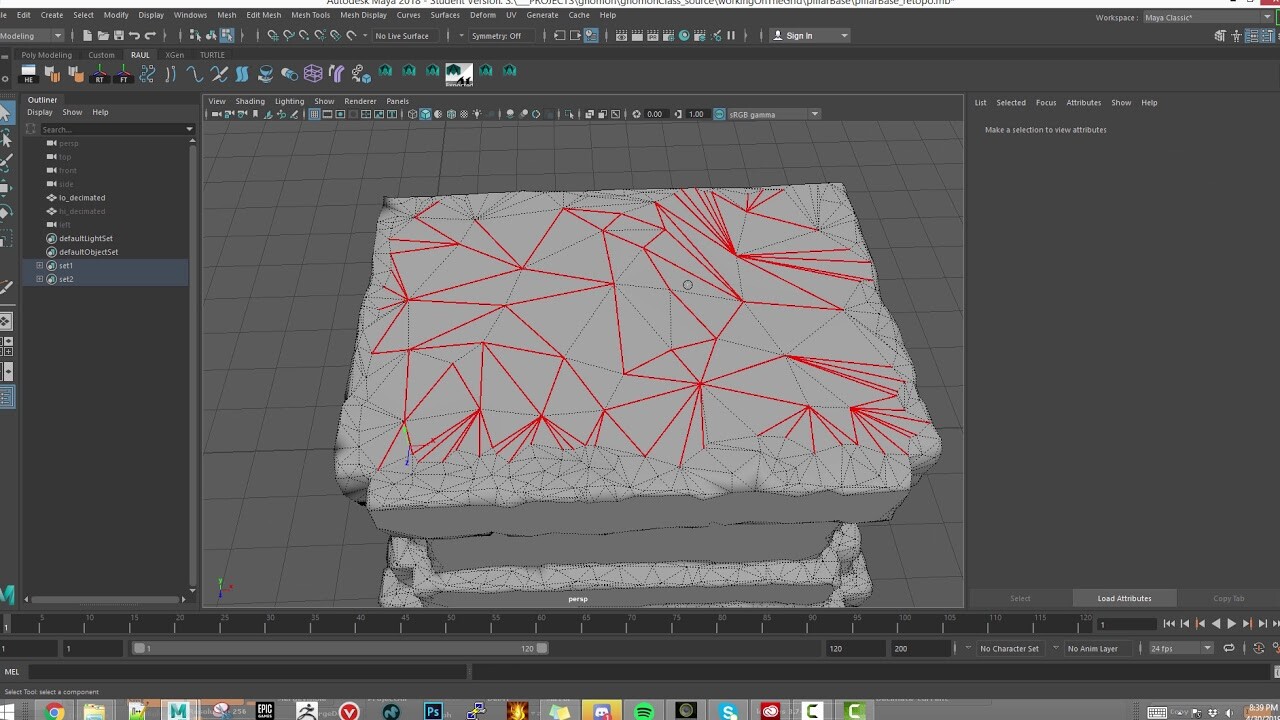
Task: Switch to the XGen shelf tab
Action: tap(175, 55)
